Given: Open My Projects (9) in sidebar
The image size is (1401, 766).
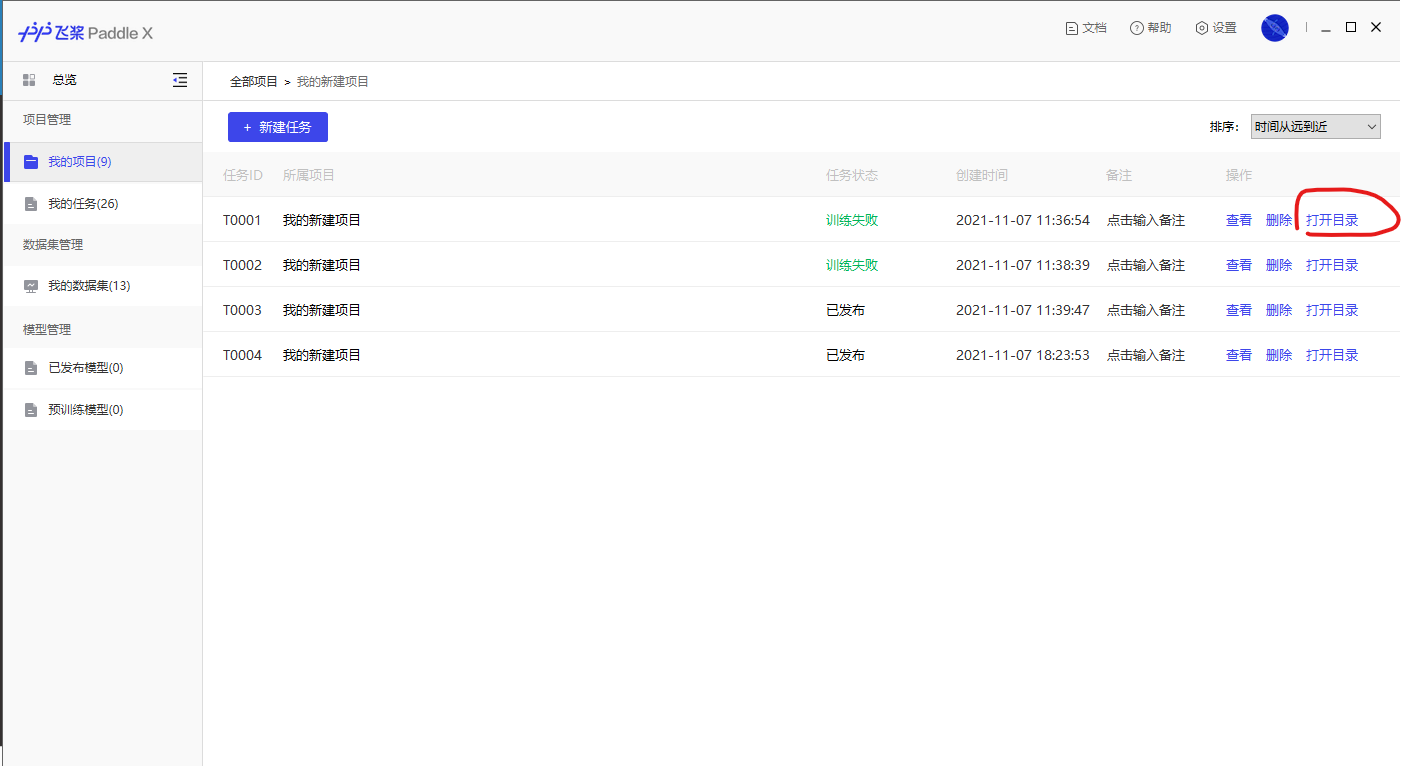Looking at the screenshot, I should pyautogui.click(x=79, y=162).
